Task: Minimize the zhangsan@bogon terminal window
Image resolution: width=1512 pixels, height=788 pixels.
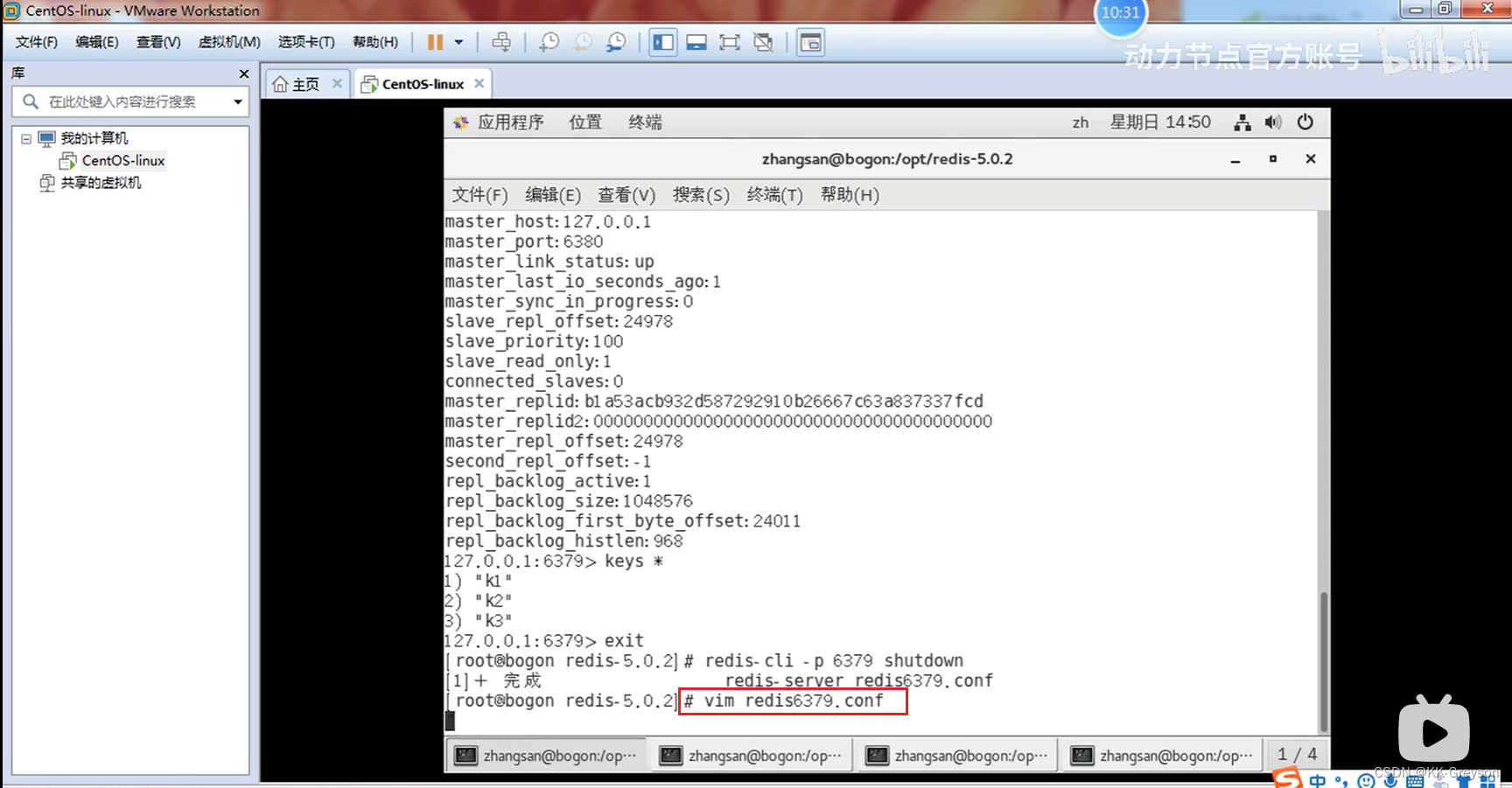Action: point(1235,159)
